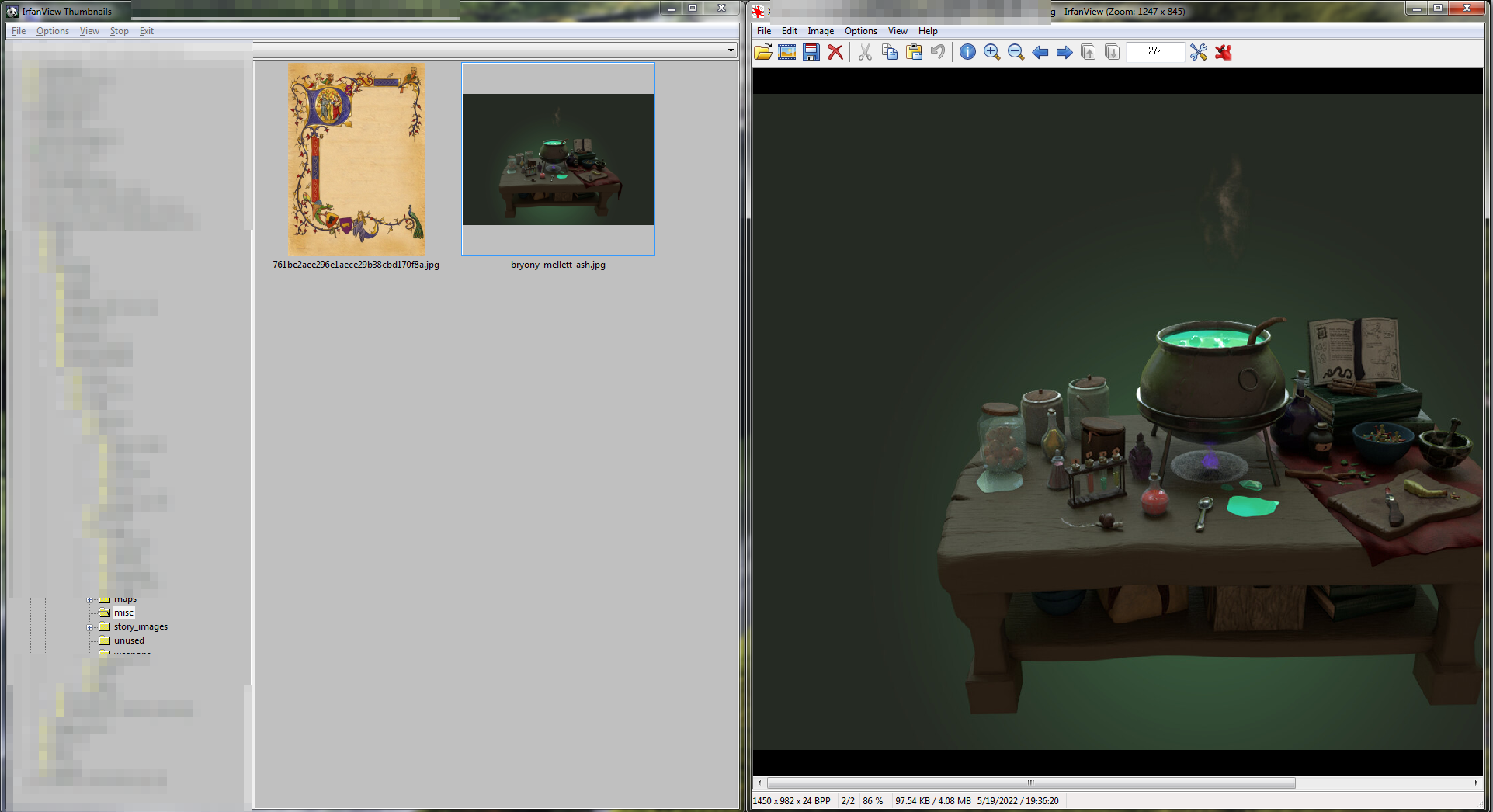1493x812 pixels.
Task: Minimize the IrfanView viewer window
Action: coord(1416,8)
